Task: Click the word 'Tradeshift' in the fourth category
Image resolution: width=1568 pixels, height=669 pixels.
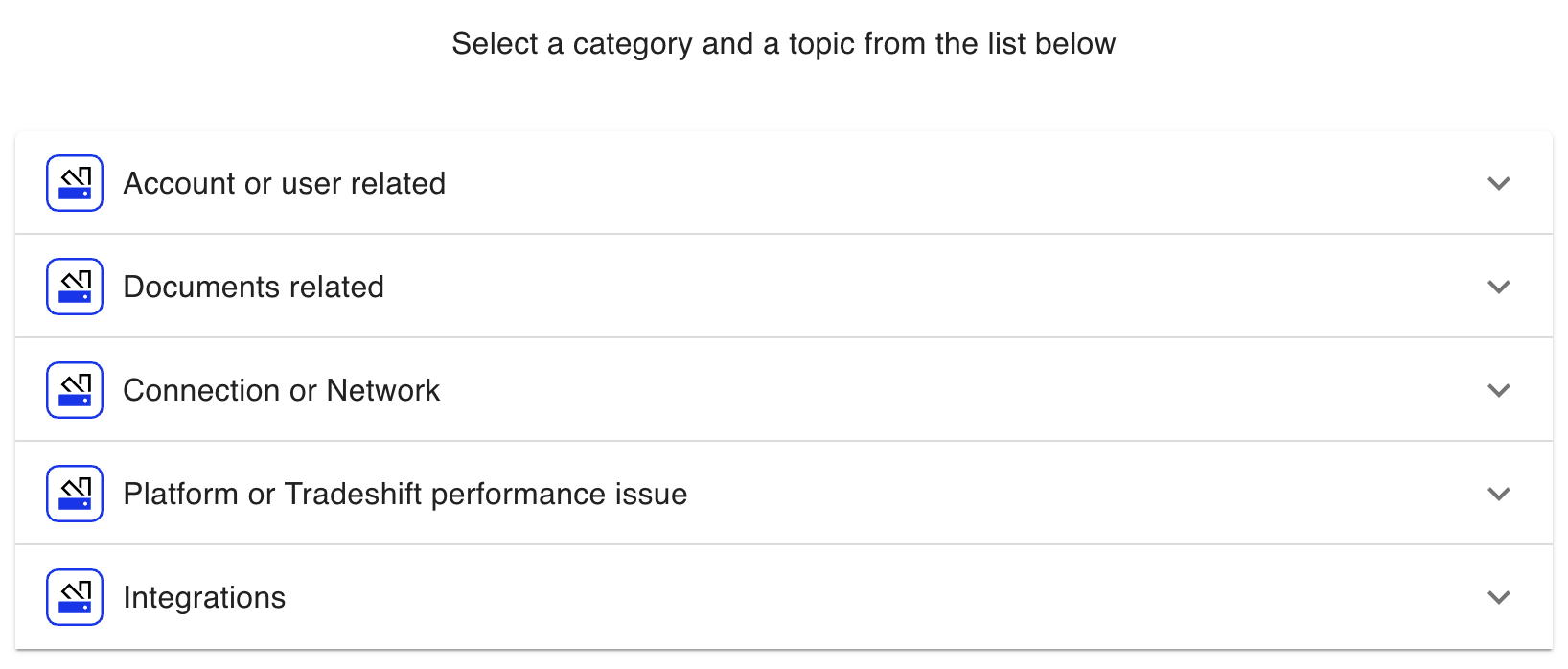Action: click(354, 494)
